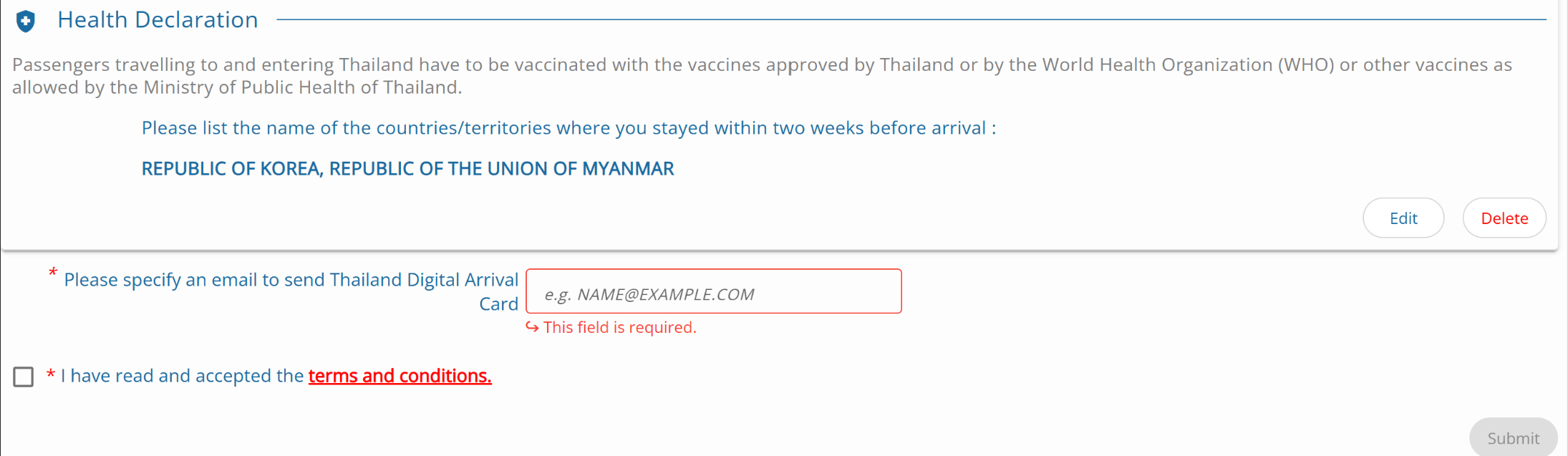Click the divider line beside Health Declaration
Image resolution: width=1568 pixels, height=456 pixels.
click(x=909, y=19)
